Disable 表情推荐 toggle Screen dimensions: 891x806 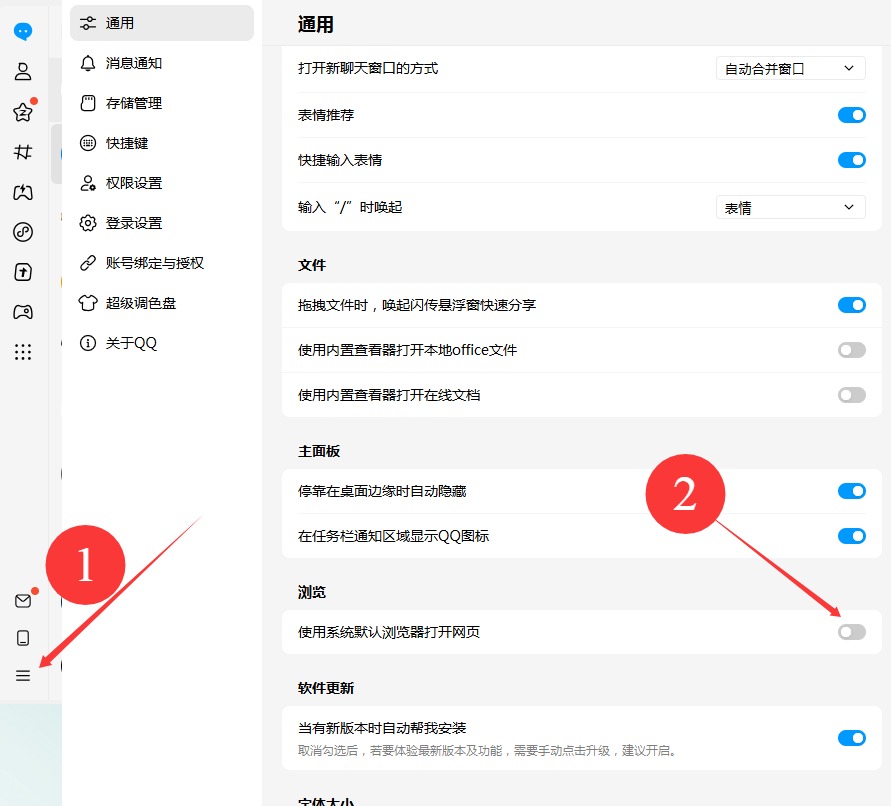click(851, 115)
